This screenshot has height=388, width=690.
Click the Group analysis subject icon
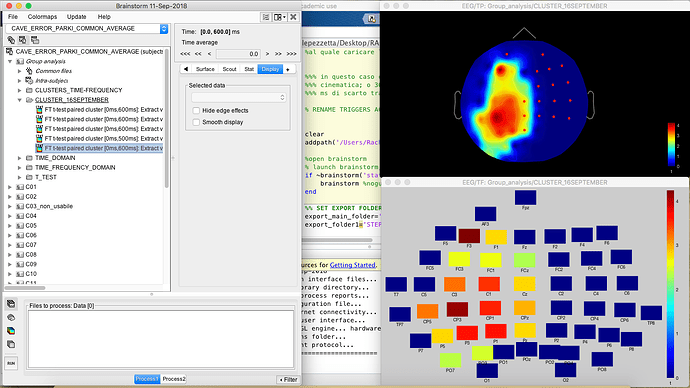point(20,61)
